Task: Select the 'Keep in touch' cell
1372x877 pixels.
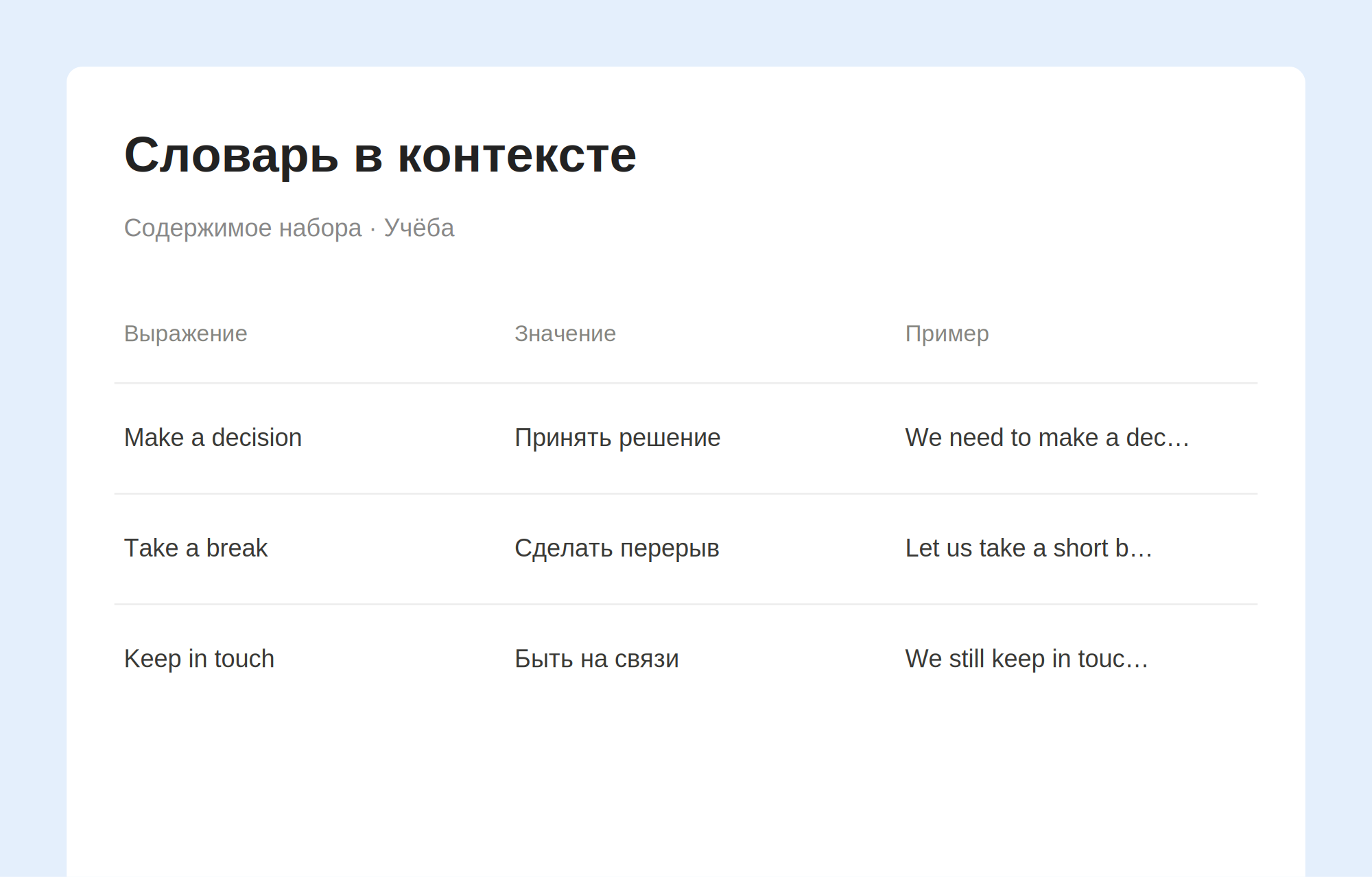Action: (x=199, y=659)
